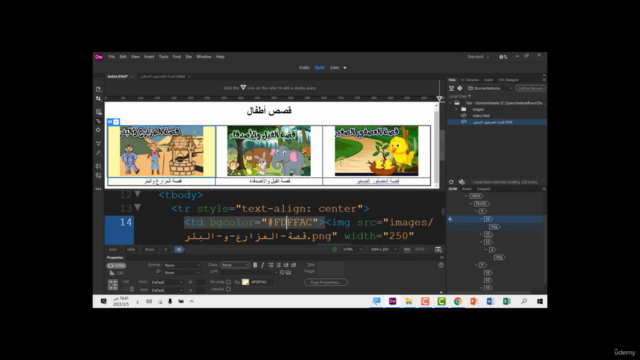Click green linting status icon
Image resolution: width=640 pixels, height=360 pixels.
tap(335, 249)
